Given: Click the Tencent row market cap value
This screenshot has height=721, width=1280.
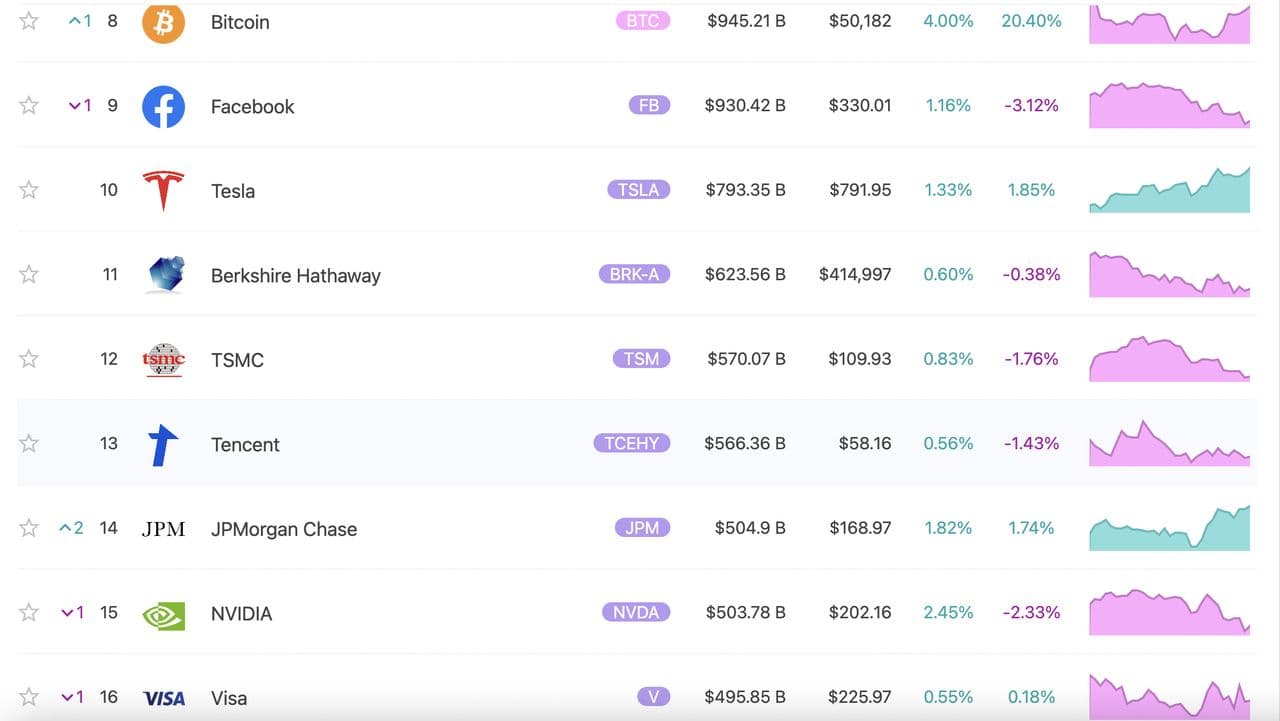Looking at the screenshot, I should (744, 443).
